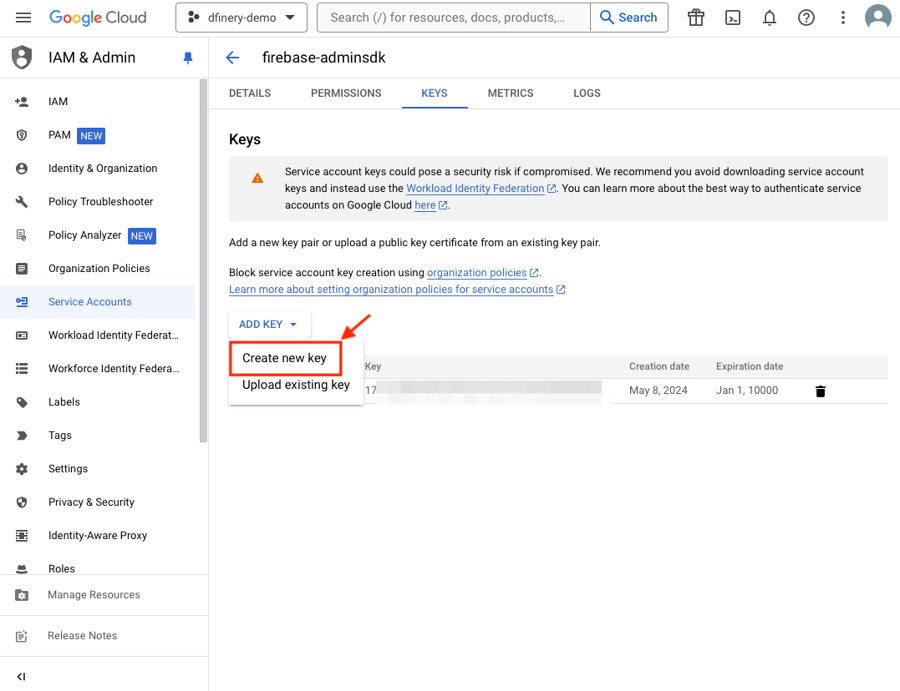
Task: Click the hamburger navigation menu icon
Action: (x=23, y=17)
